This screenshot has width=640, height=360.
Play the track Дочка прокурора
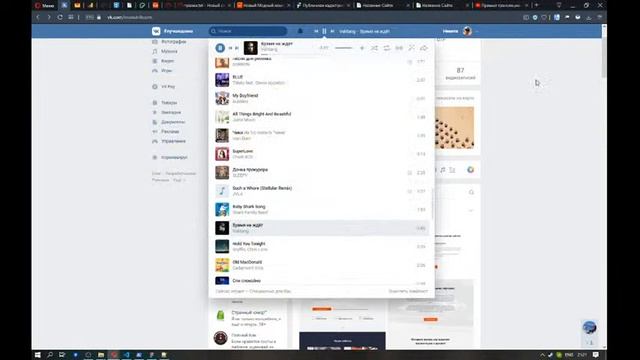click(321, 172)
